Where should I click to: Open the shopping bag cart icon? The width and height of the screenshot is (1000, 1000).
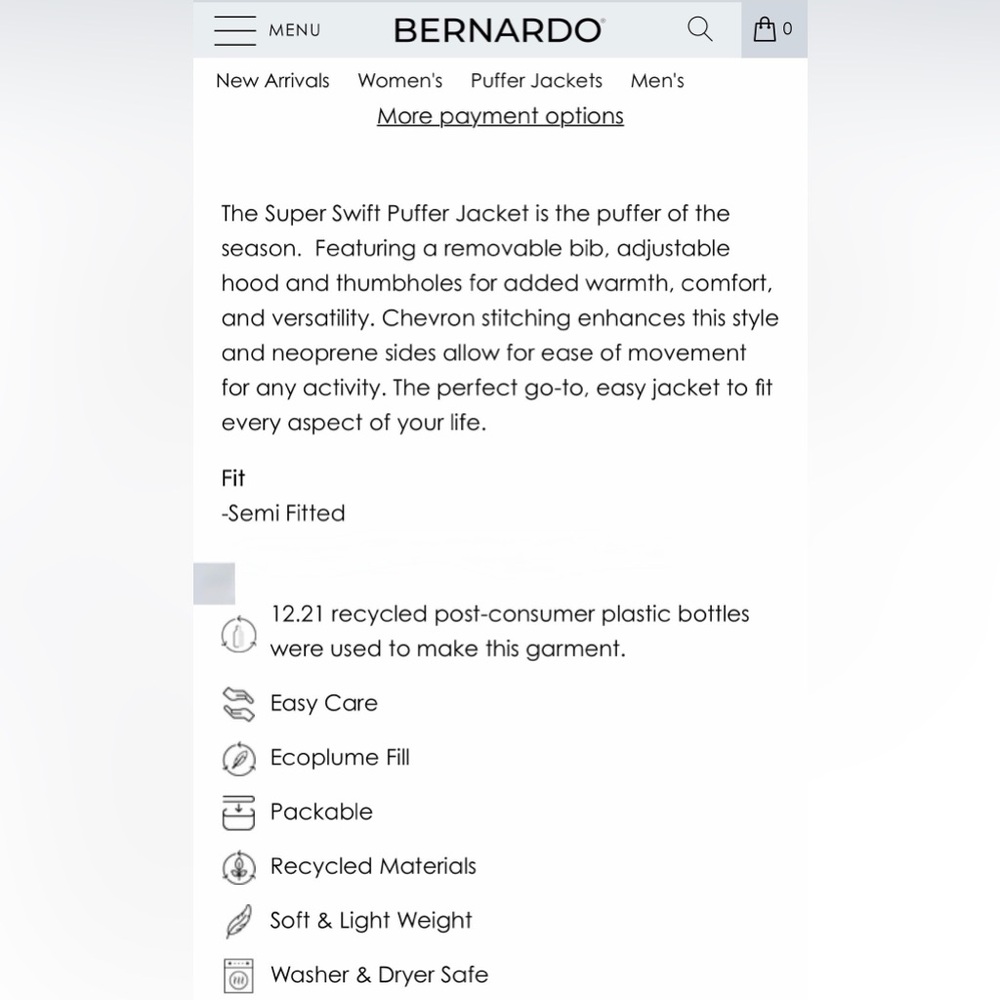click(x=765, y=29)
